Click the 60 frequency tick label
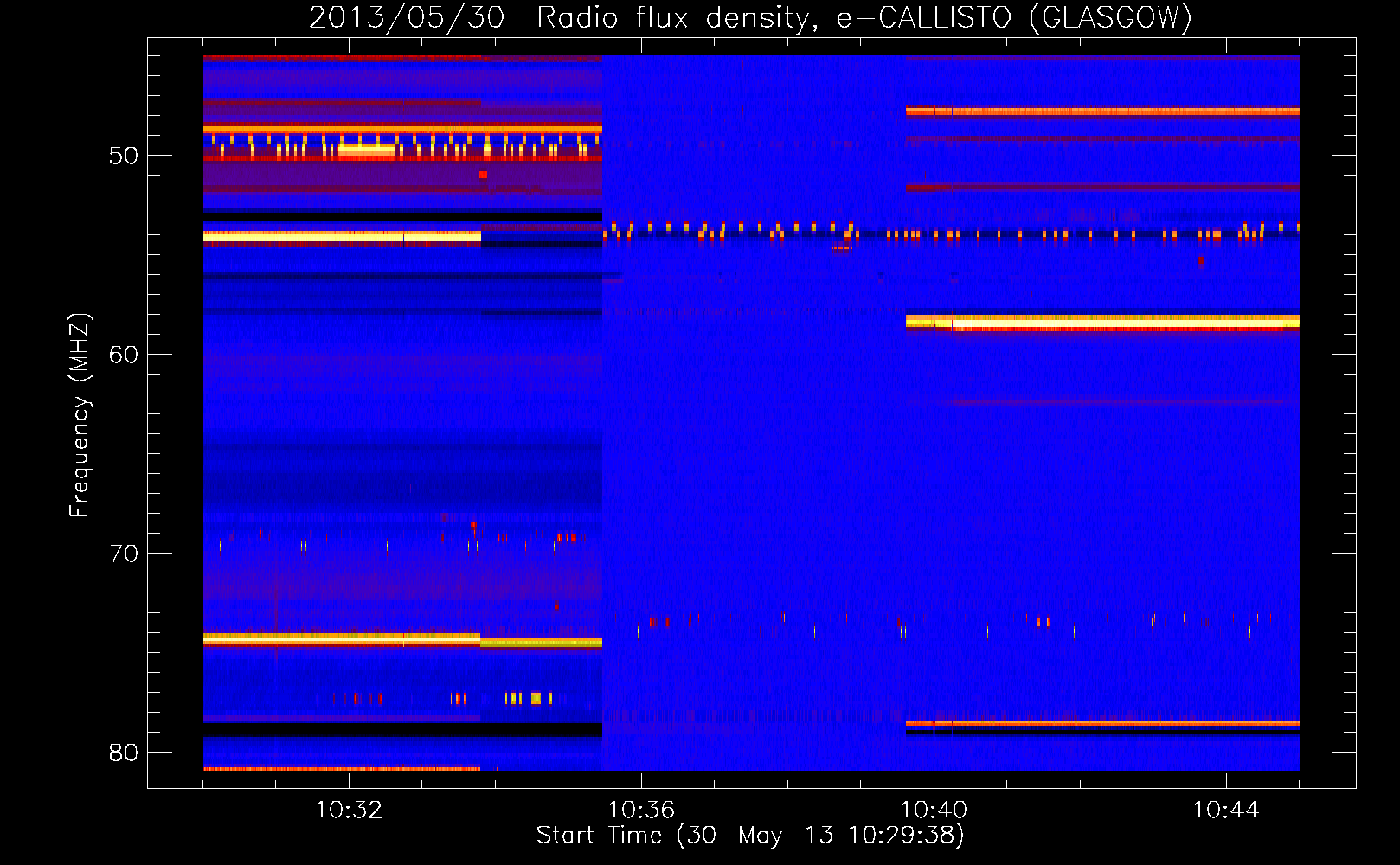 click(x=124, y=355)
